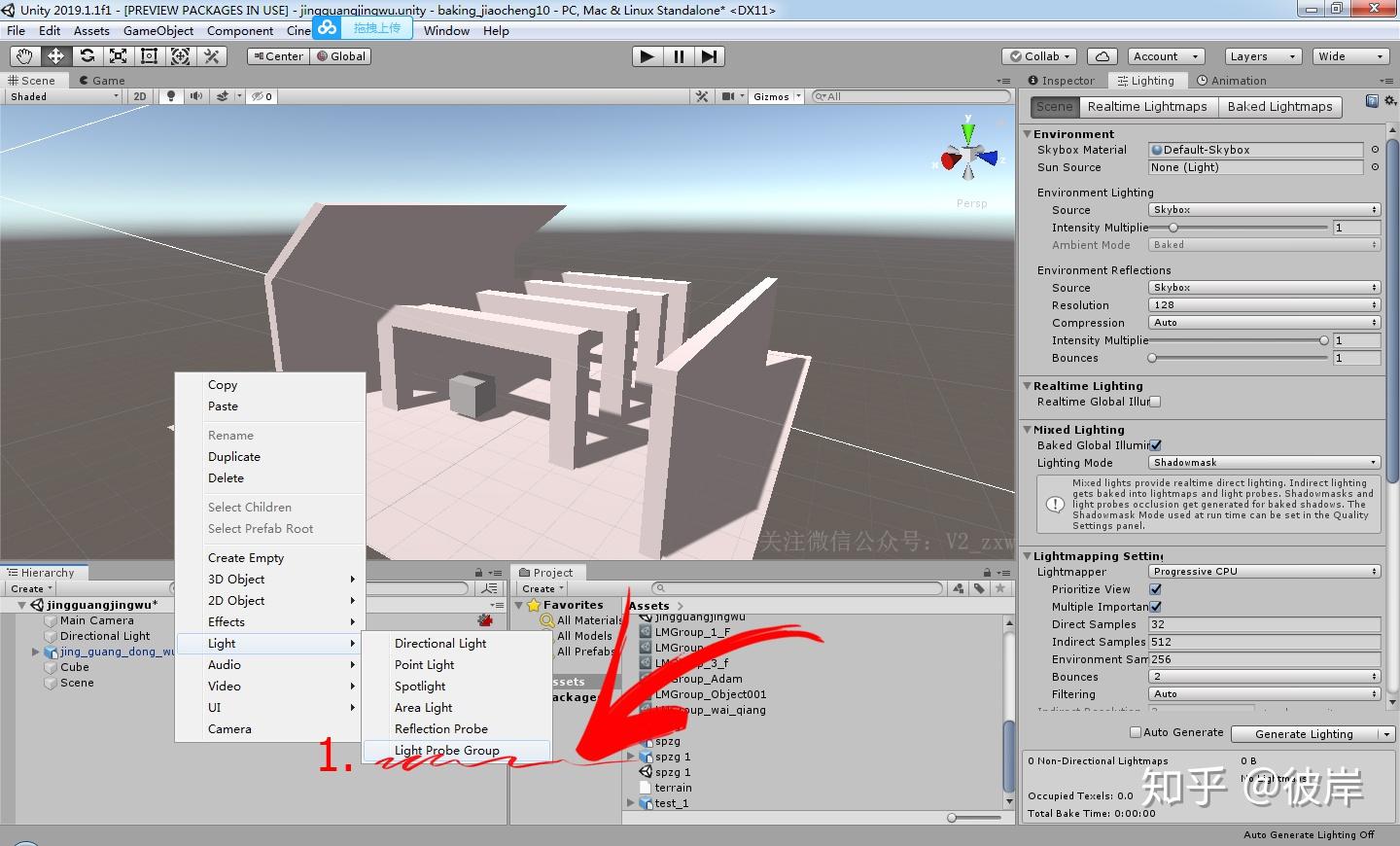The width and height of the screenshot is (1400, 846).
Task: Toggle scene effects with the image icon
Action: 224,96
